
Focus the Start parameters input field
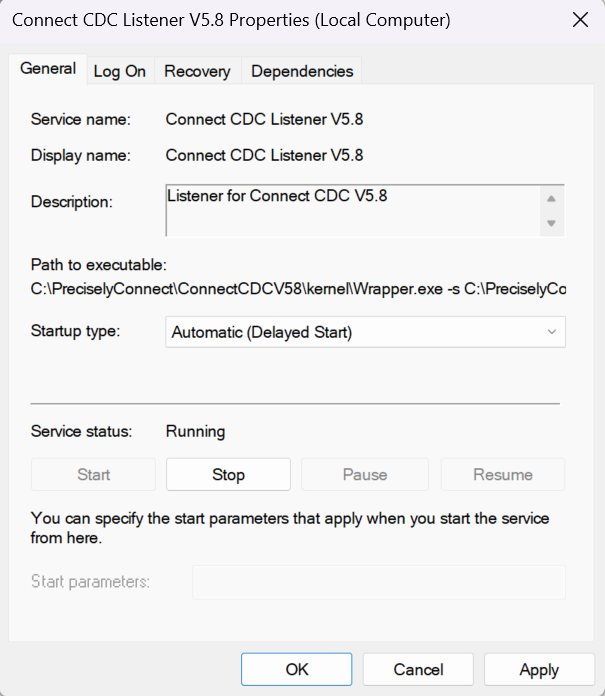(x=378, y=582)
